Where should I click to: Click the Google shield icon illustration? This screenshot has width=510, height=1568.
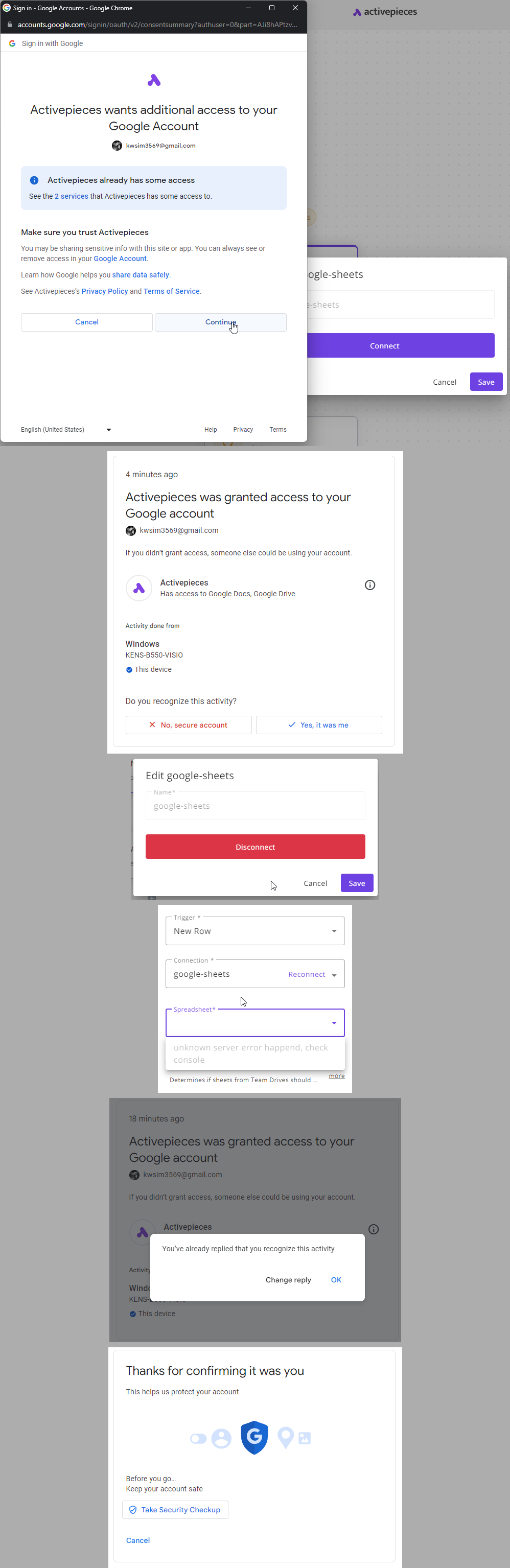click(254, 1437)
